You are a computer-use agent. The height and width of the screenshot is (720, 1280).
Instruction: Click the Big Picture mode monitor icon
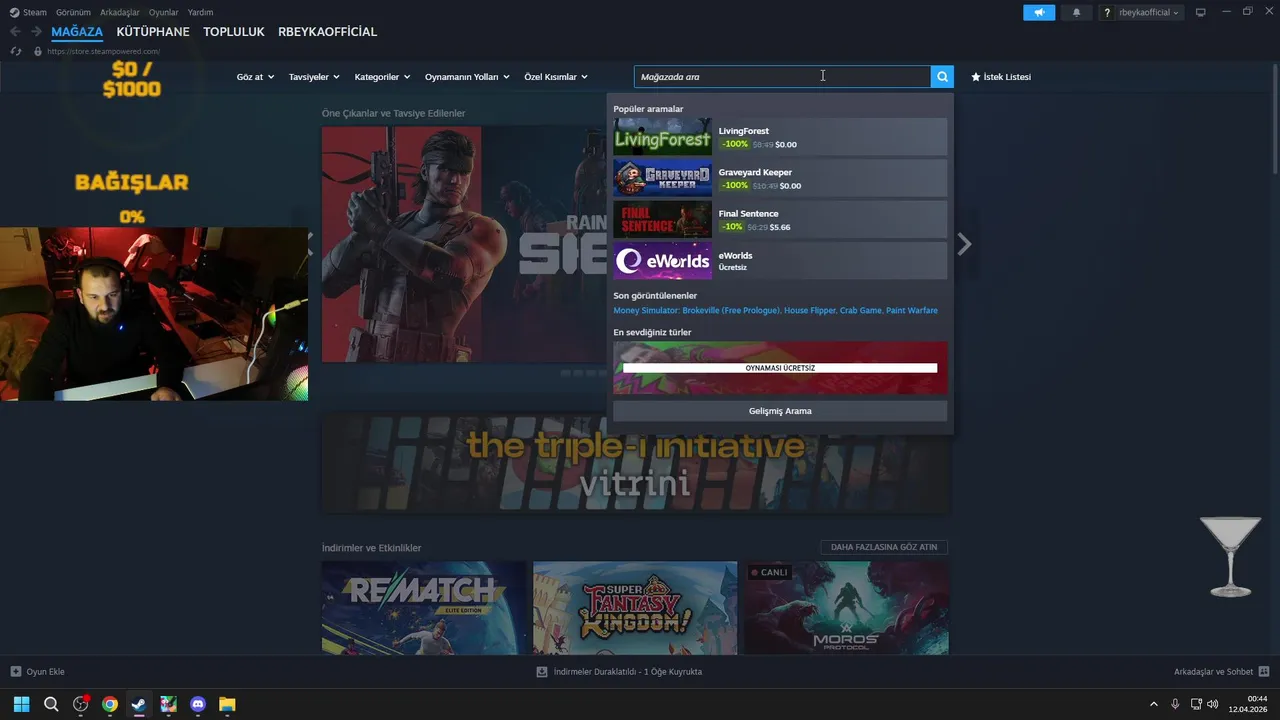pyautogui.click(x=1201, y=12)
